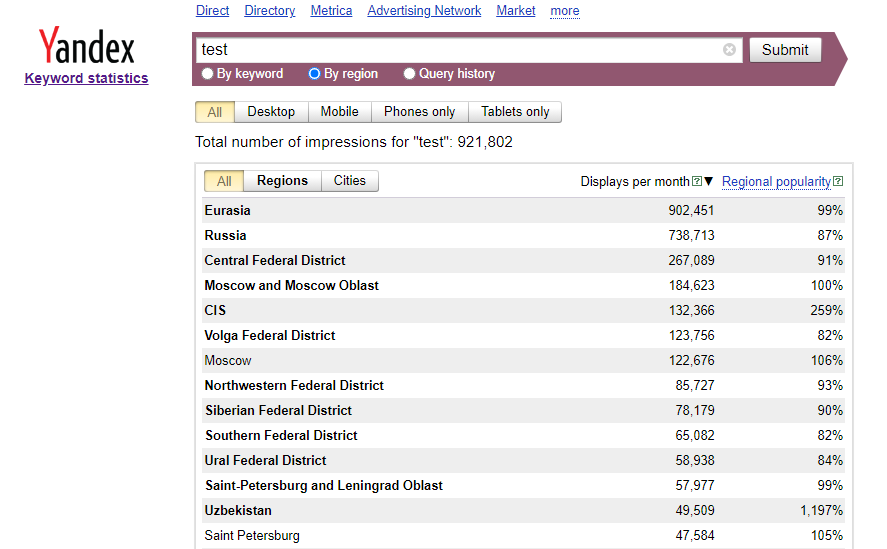
Task: Click the Eurasia row name
Action: (227, 211)
